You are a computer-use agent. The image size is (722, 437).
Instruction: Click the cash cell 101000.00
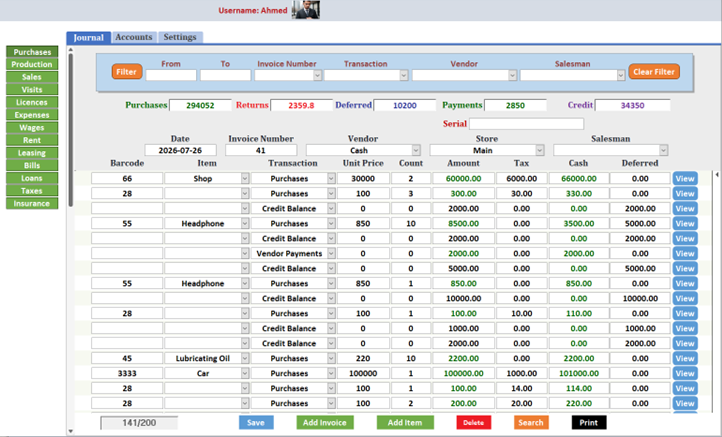coord(579,373)
